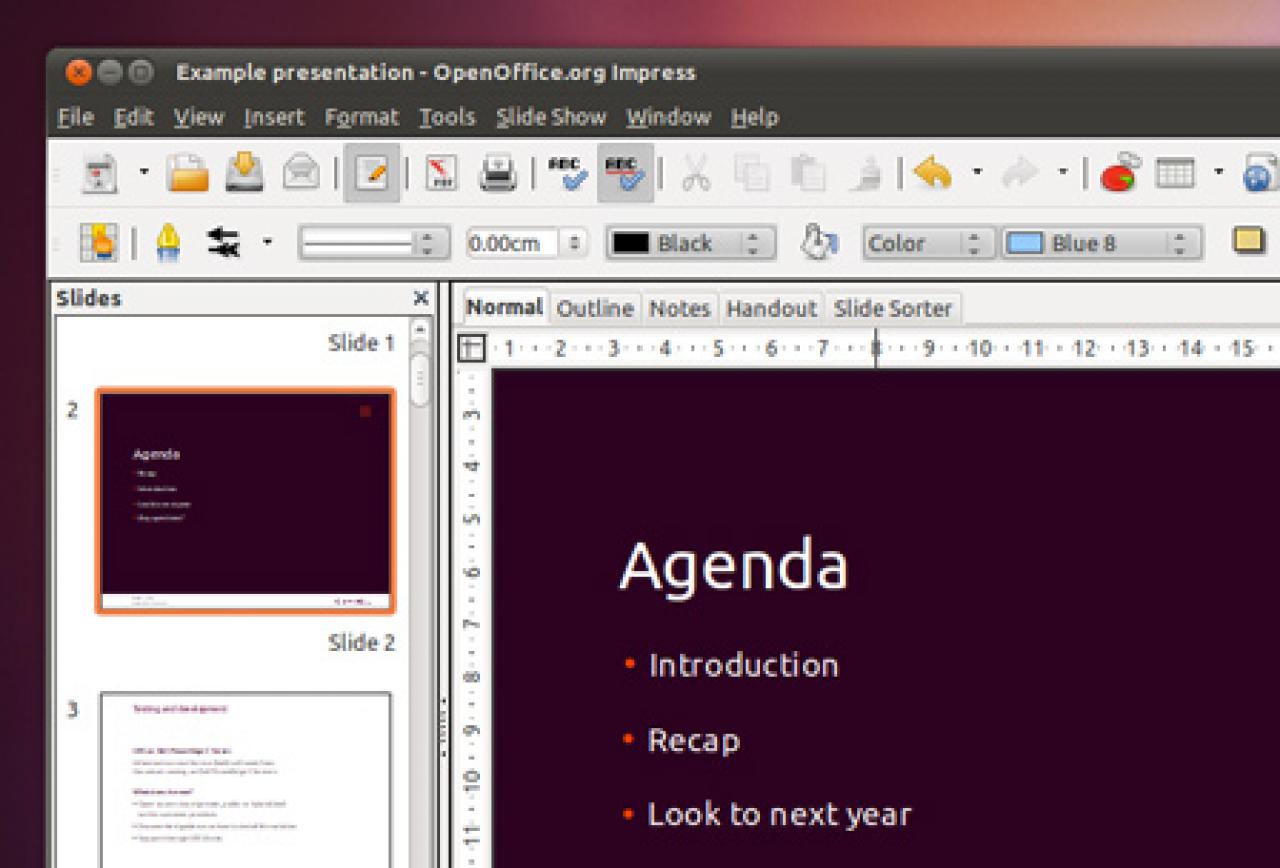Click Export Directly as PDF icon
Viewport: 1280px width, 868px height.
click(441, 173)
